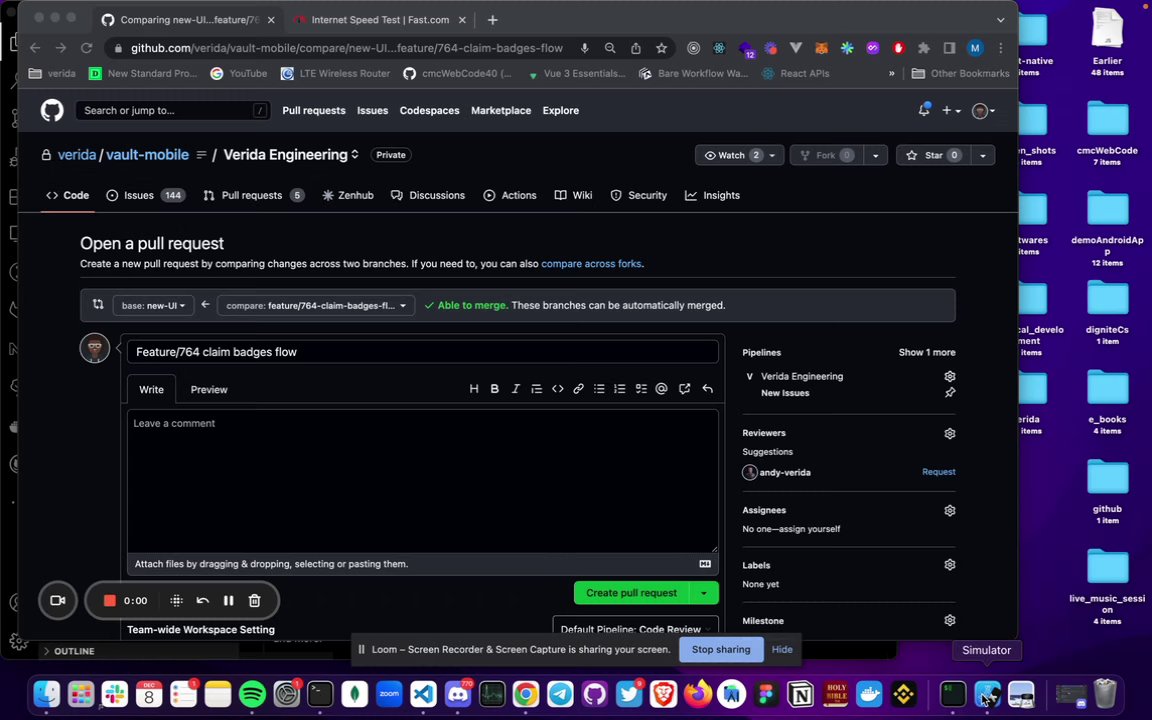Switch to the Preview tab
The height and width of the screenshot is (720, 1152).
point(209,389)
